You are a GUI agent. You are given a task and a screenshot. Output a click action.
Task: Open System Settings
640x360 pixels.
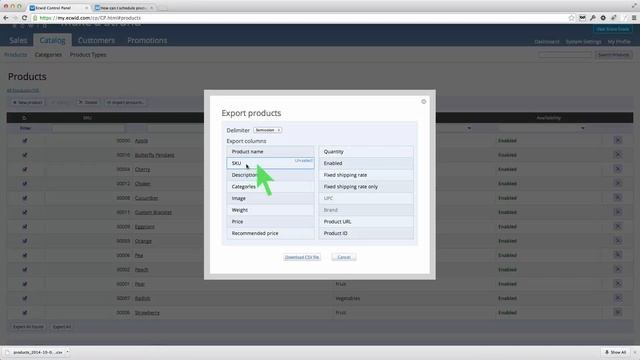click(583, 42)
